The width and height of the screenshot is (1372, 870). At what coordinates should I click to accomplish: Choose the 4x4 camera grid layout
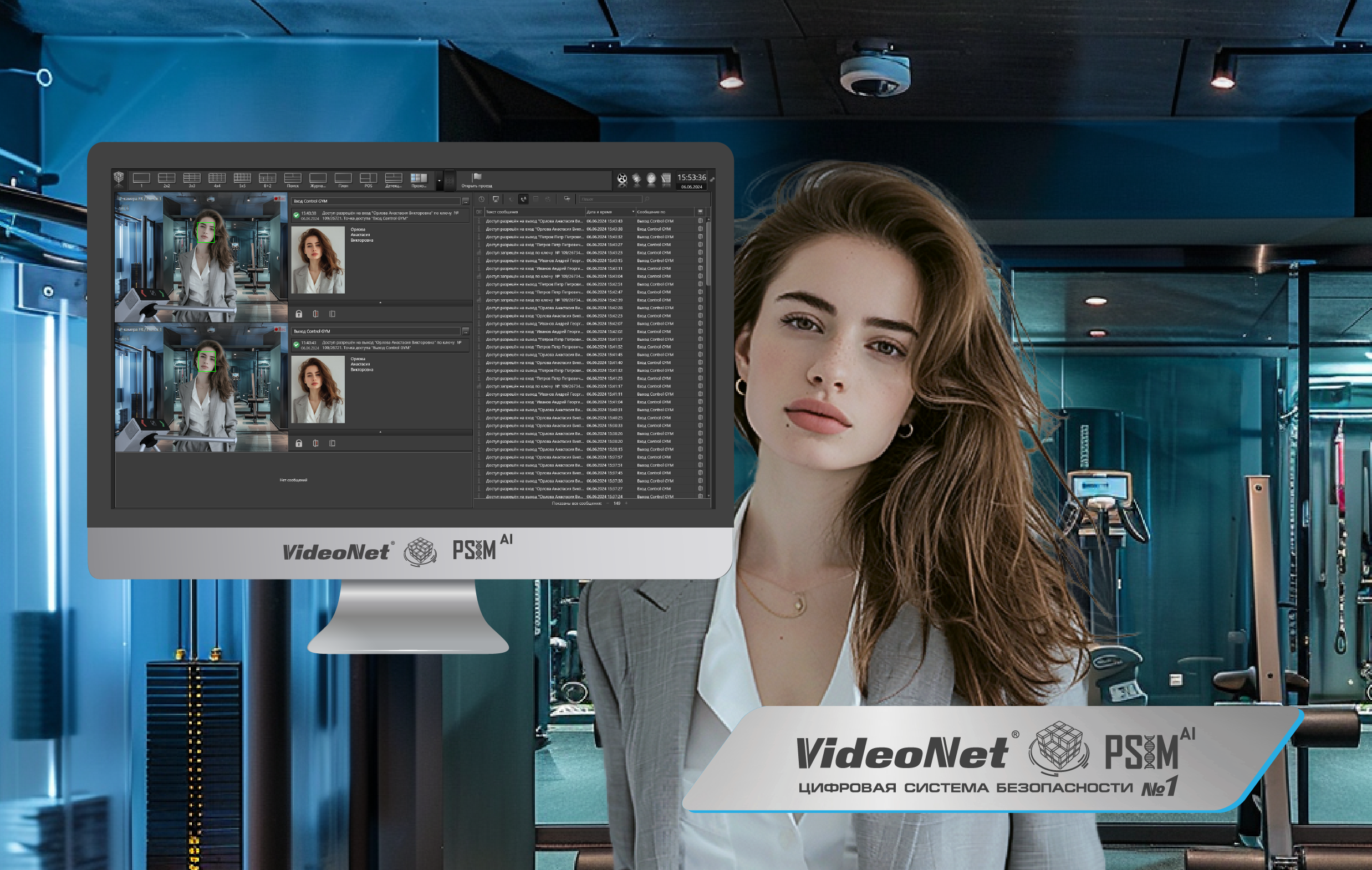(217, 180)
